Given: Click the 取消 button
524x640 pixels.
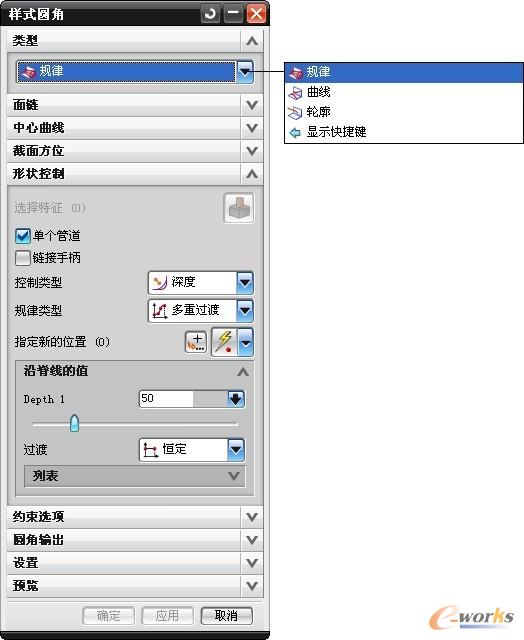Looking at the screenshot, I should 226,616.
